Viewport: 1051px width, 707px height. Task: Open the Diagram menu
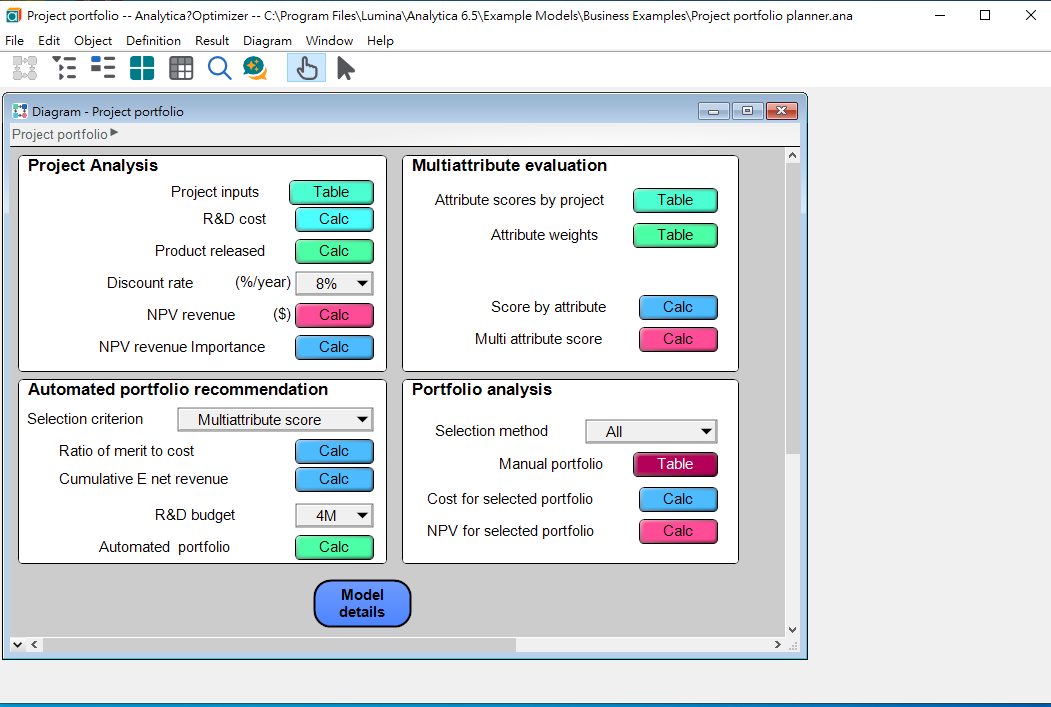coord(267,41)
